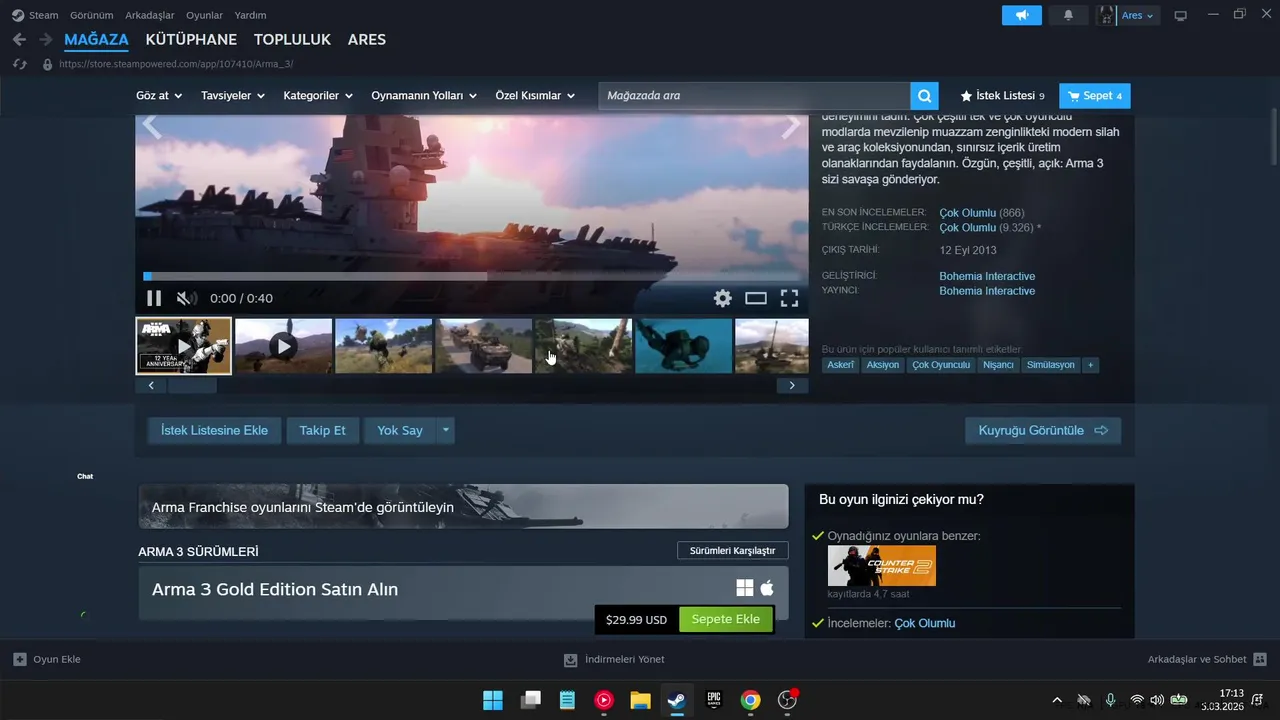Image resolution: width=1280 pixels, height=720 pixels.
Task: Unmute the trailer audio
Action: click(x=185, y=298)
